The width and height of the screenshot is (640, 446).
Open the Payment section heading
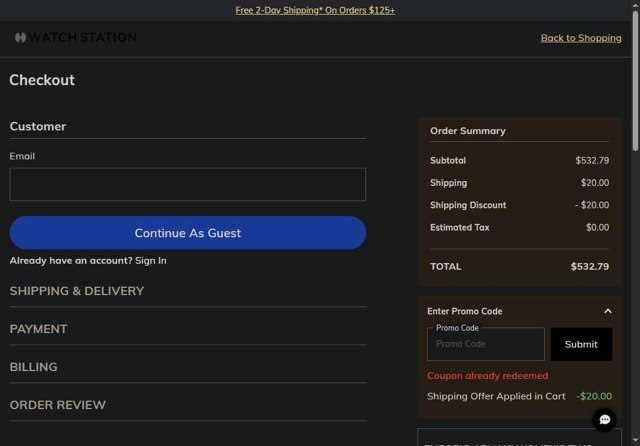tap(38, 329)
